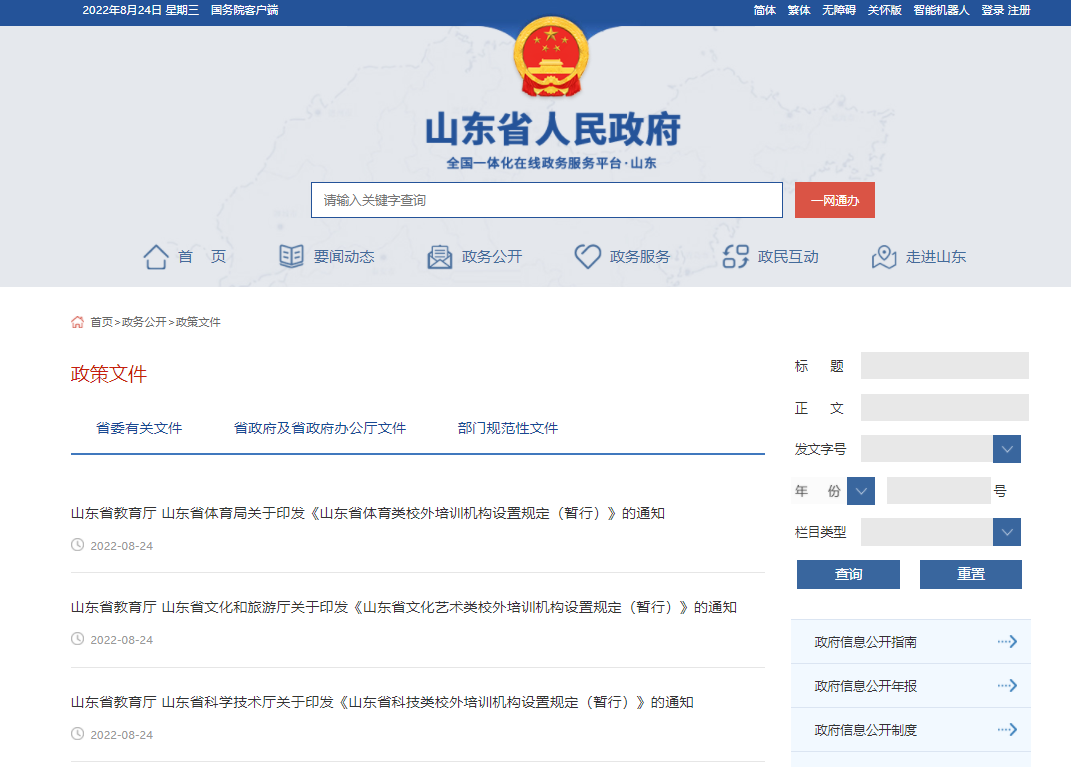Open 首 页 navigation item
The width and height of the screenshot is (1071, 767).
201,257
